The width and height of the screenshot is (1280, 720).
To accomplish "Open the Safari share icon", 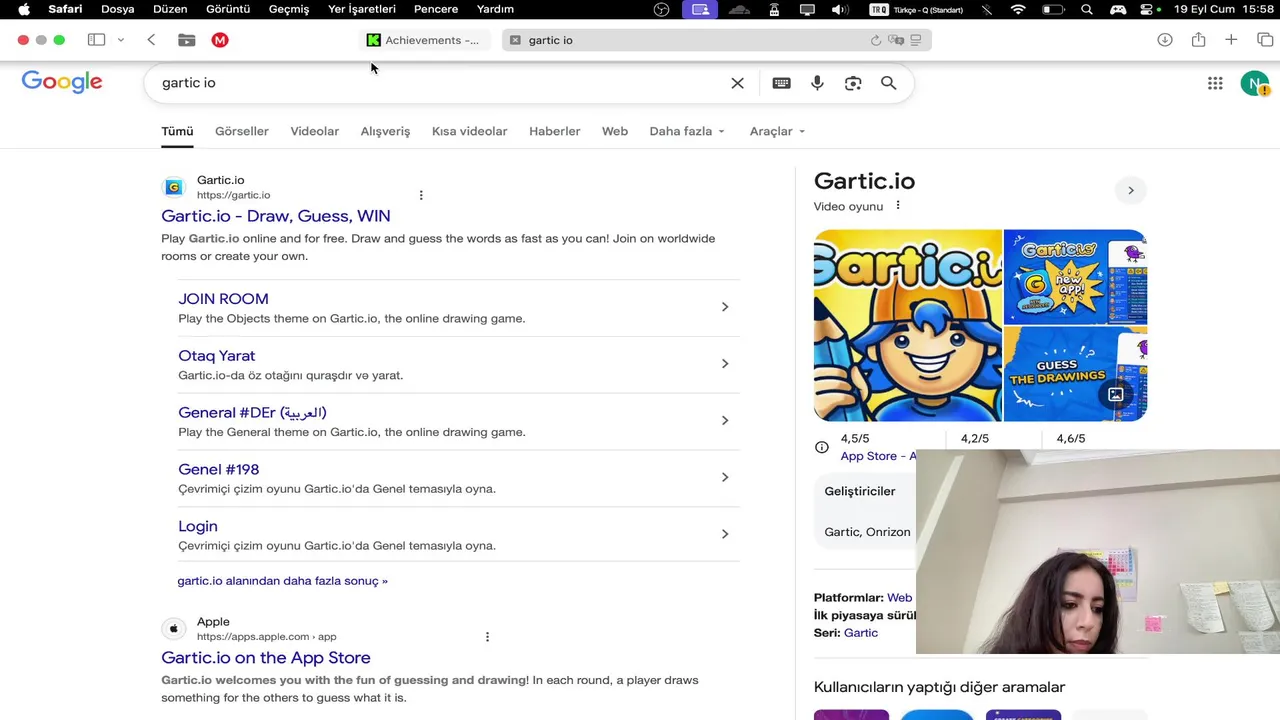I will pos(1198,40).
